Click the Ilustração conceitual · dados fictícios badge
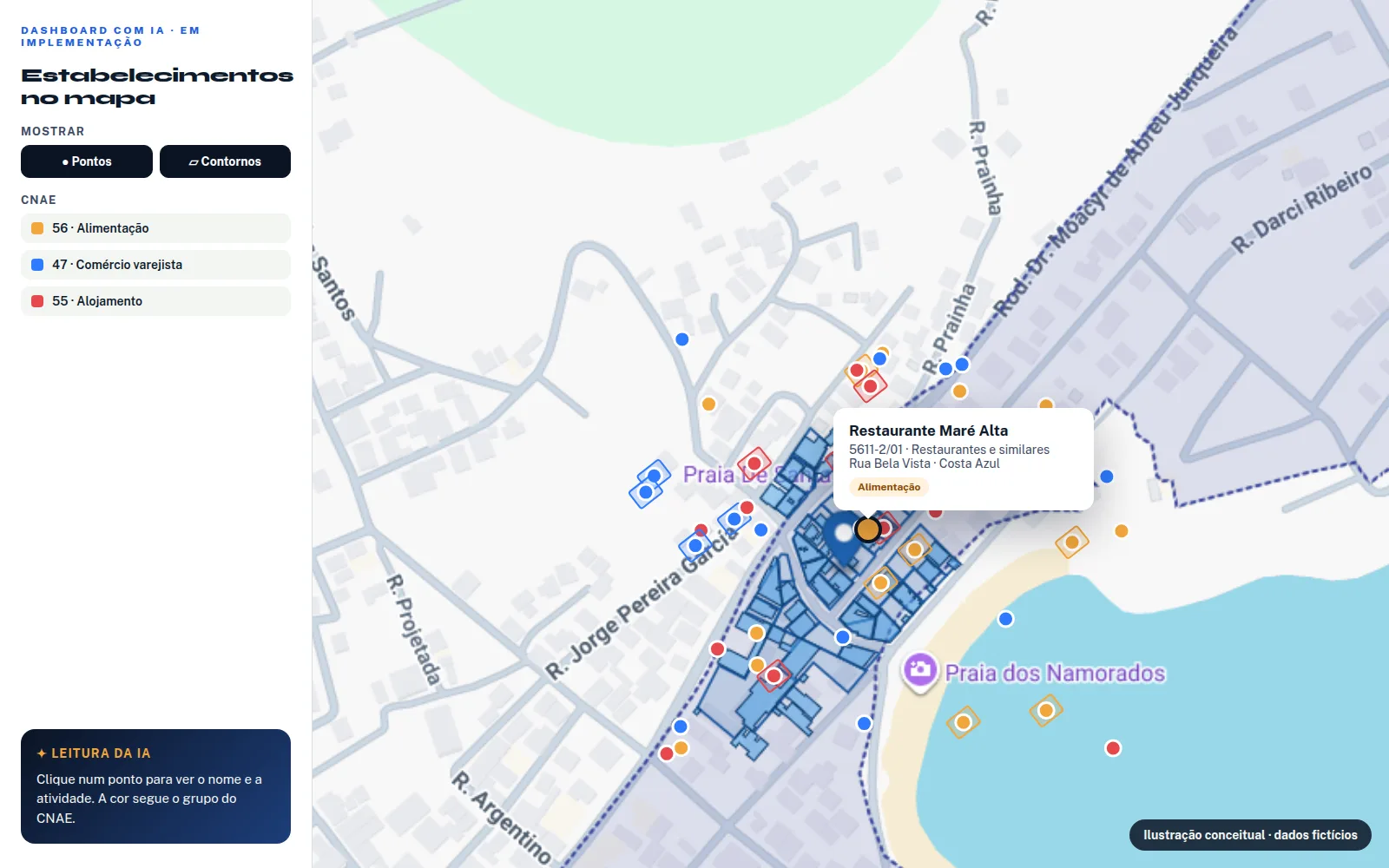This screenshot has width=1389, height=868. point(1250,835)
